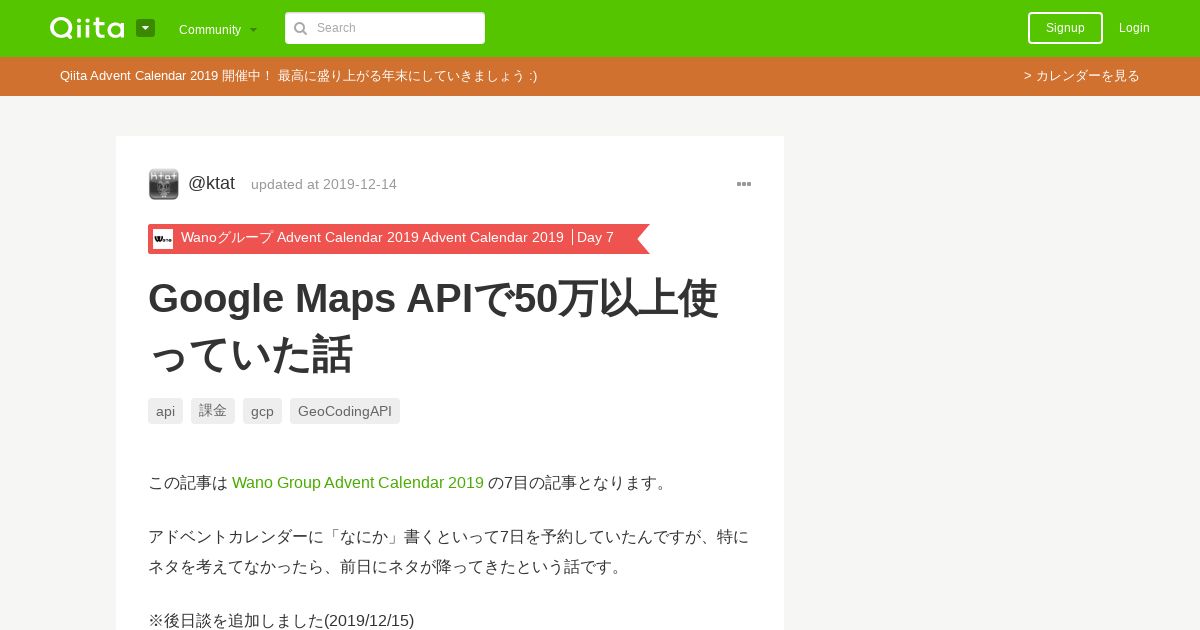Image resolution: width=1200 pixels, height=630 pixels.
Task: Open @ktat's avatar image
Action: (x=164, y=184)
